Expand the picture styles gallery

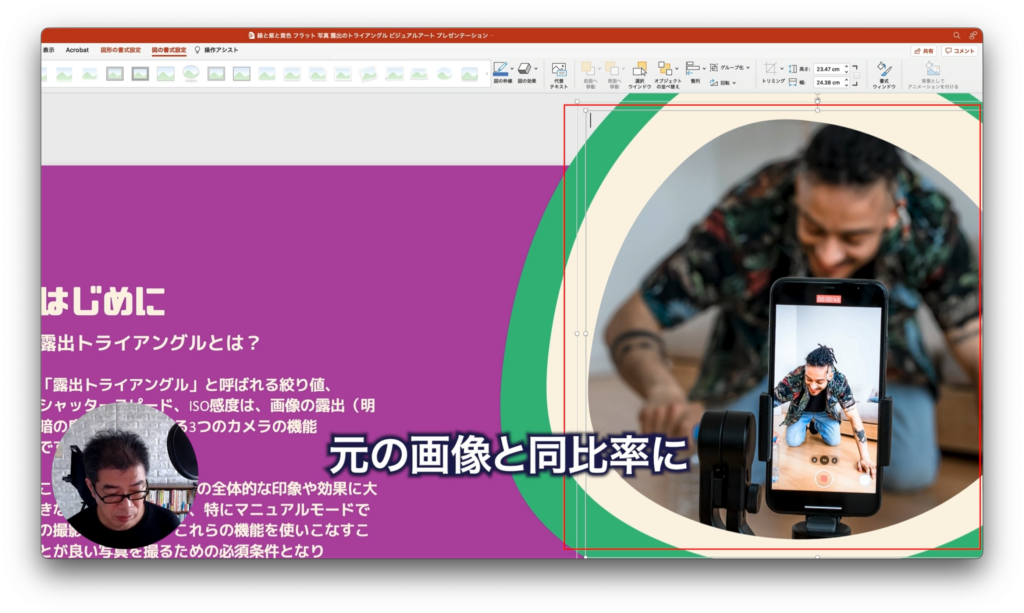click(487, 73)
